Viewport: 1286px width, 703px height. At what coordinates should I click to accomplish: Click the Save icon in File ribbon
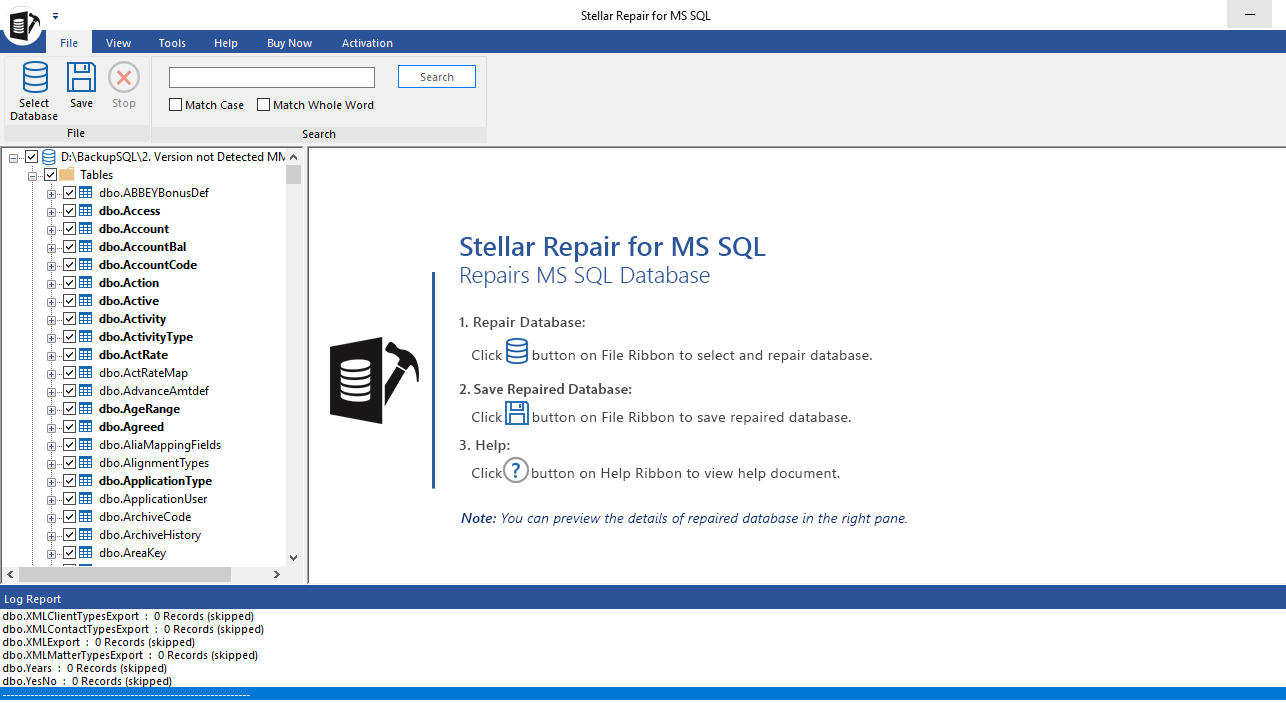click(81, 77)
